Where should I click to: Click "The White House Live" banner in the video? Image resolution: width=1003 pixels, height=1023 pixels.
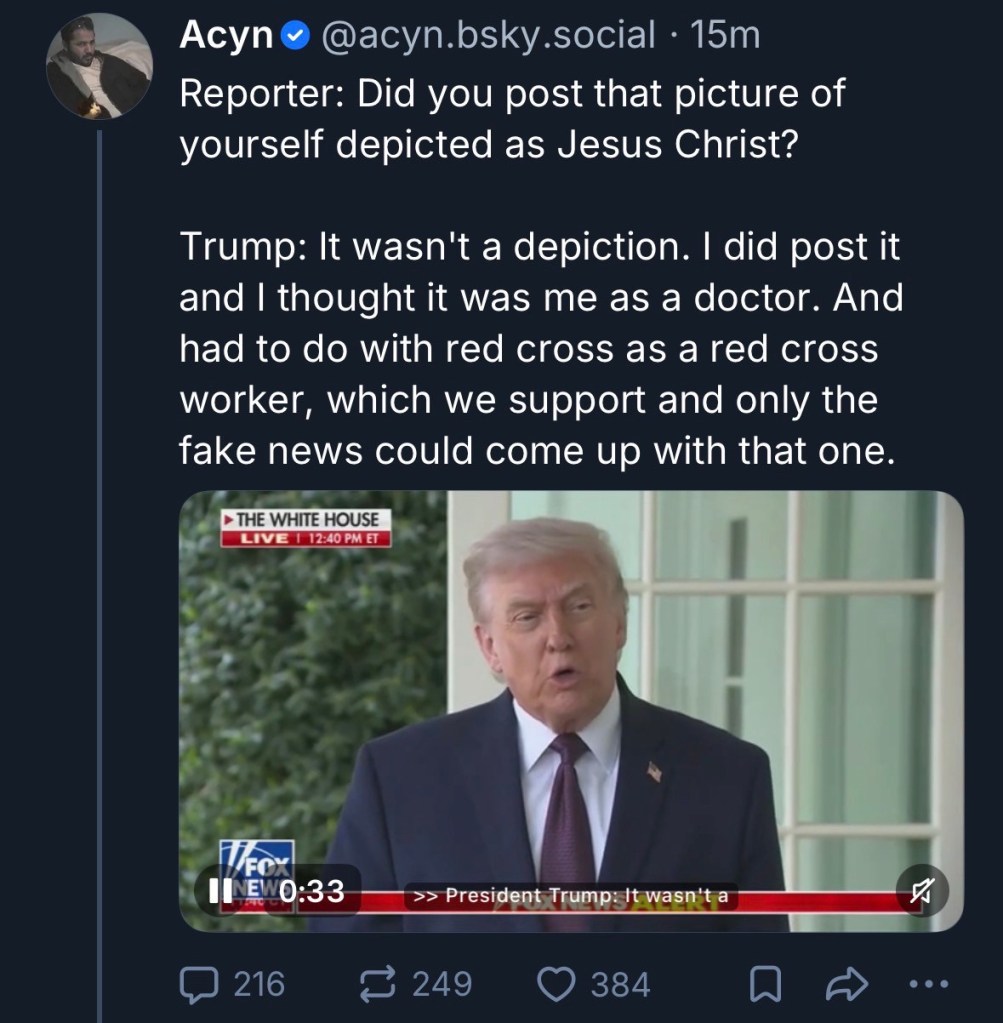[306, 528]
